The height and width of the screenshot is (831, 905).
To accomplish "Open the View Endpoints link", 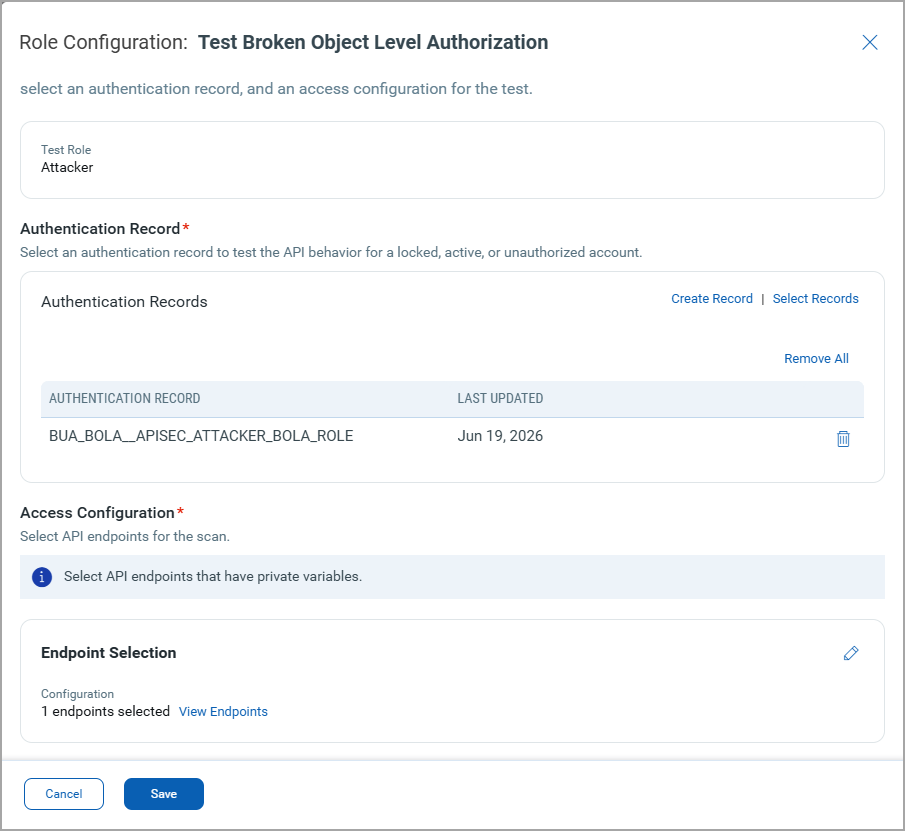I will coord(223,712).
